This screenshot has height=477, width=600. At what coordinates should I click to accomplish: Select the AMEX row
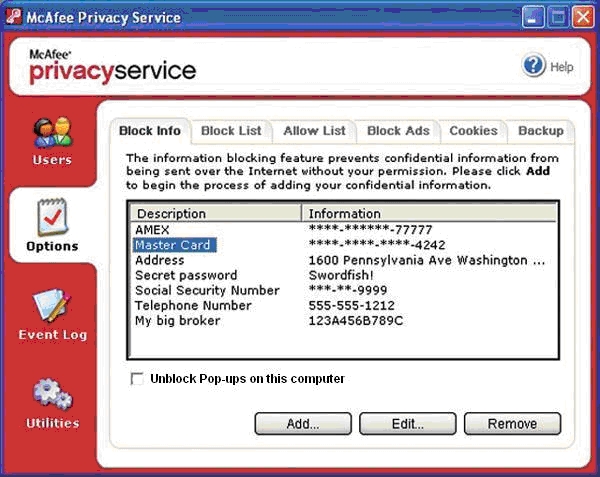pyautogui.click(x=343, y=230)
